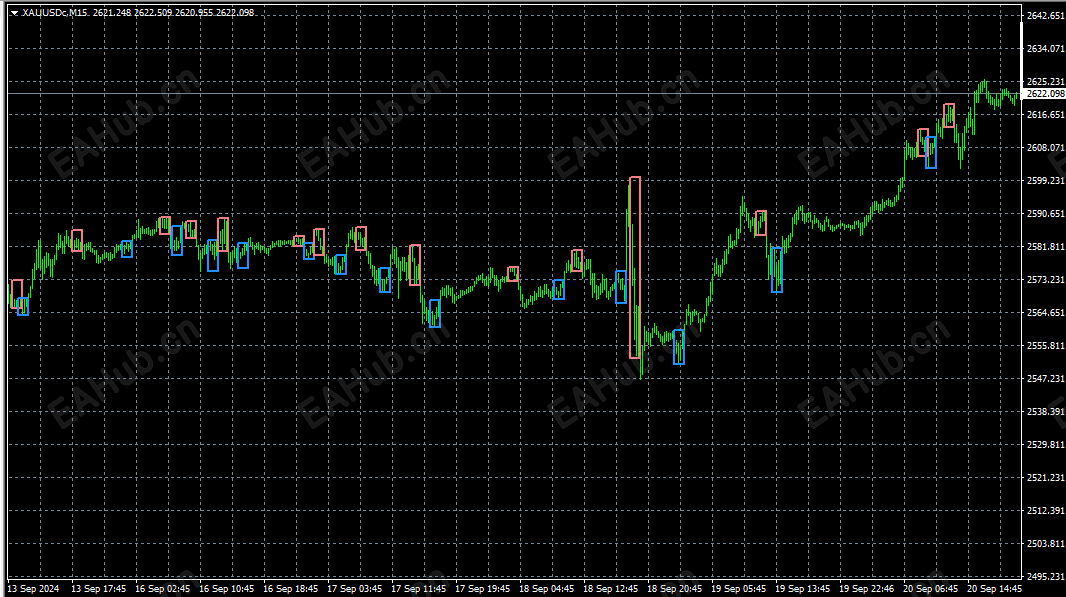Click time axis label 20 Sep 06:45
The image size is (1066, 597).
pyautogui.click(x=930, y=589)
